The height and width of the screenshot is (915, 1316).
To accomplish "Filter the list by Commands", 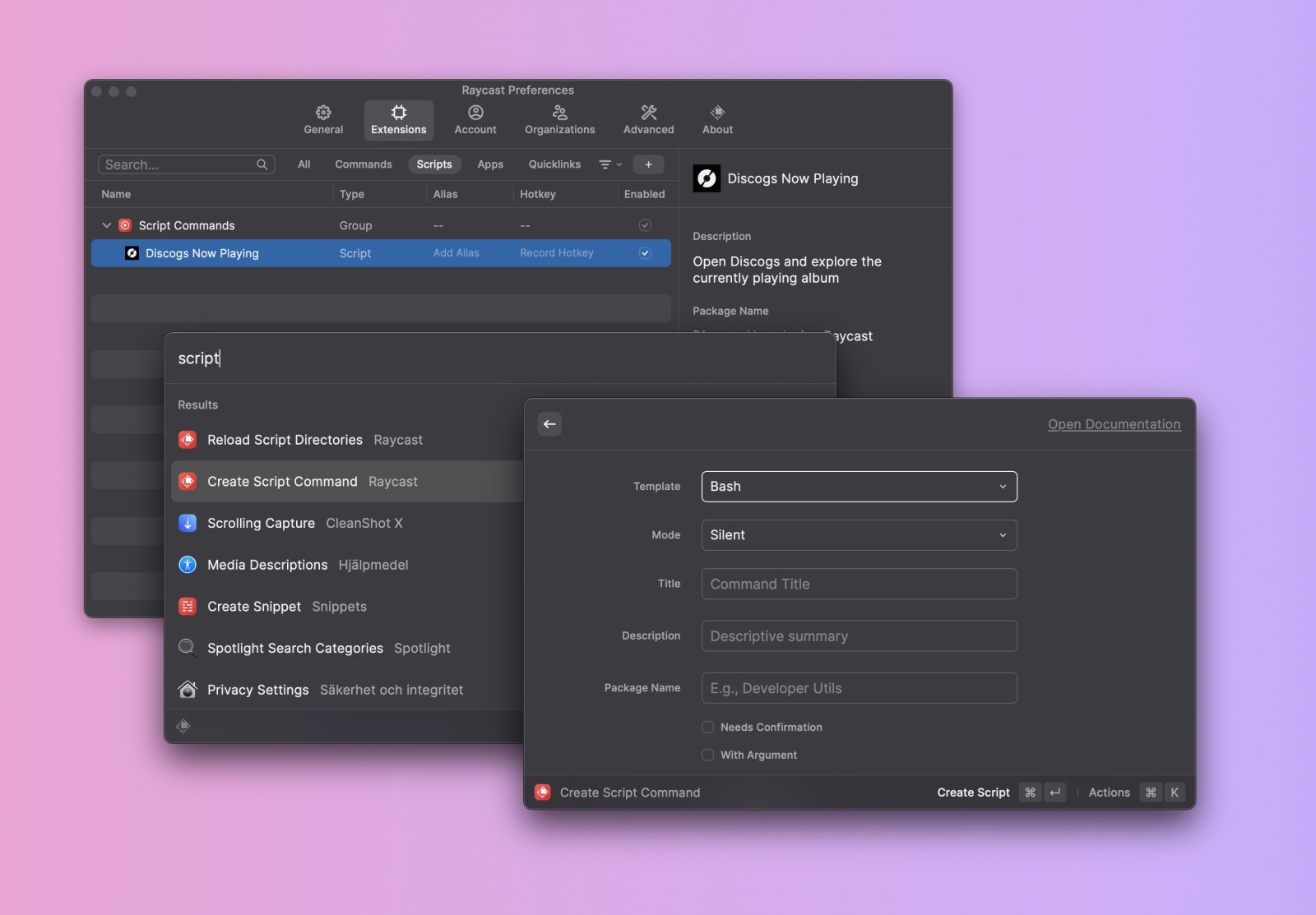I will click(x=363, y=164).
